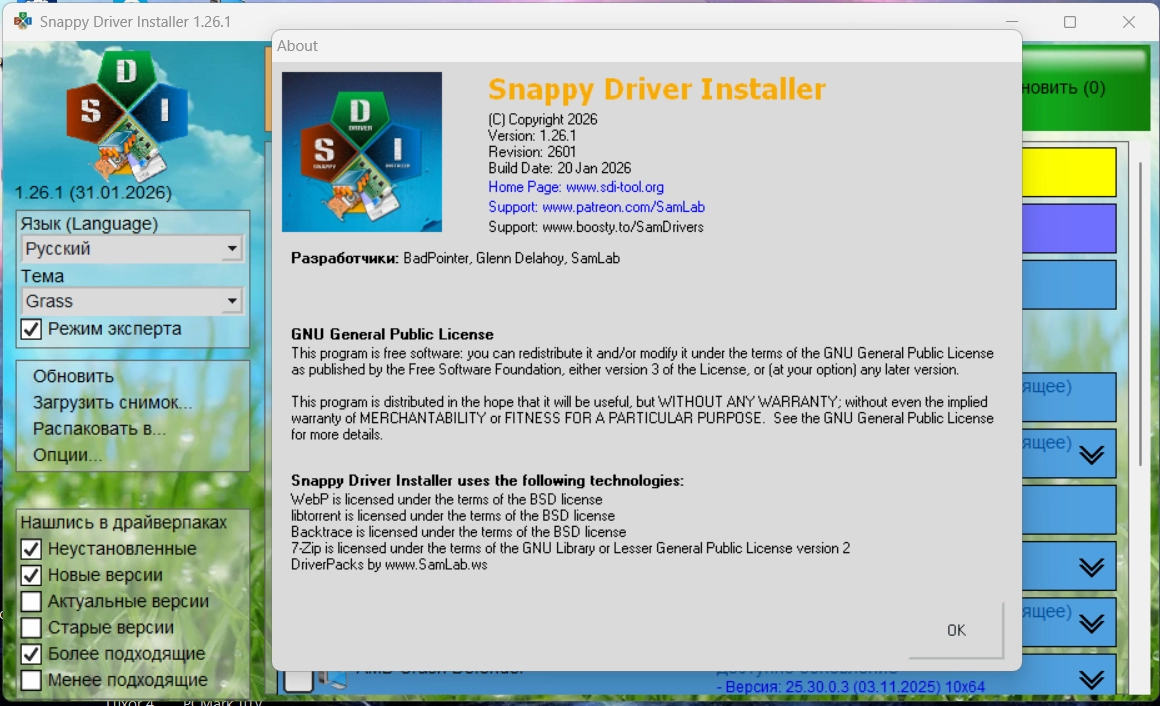Click the app icon in the title bar
The image size is (1160, 706).
click(23, 21)
